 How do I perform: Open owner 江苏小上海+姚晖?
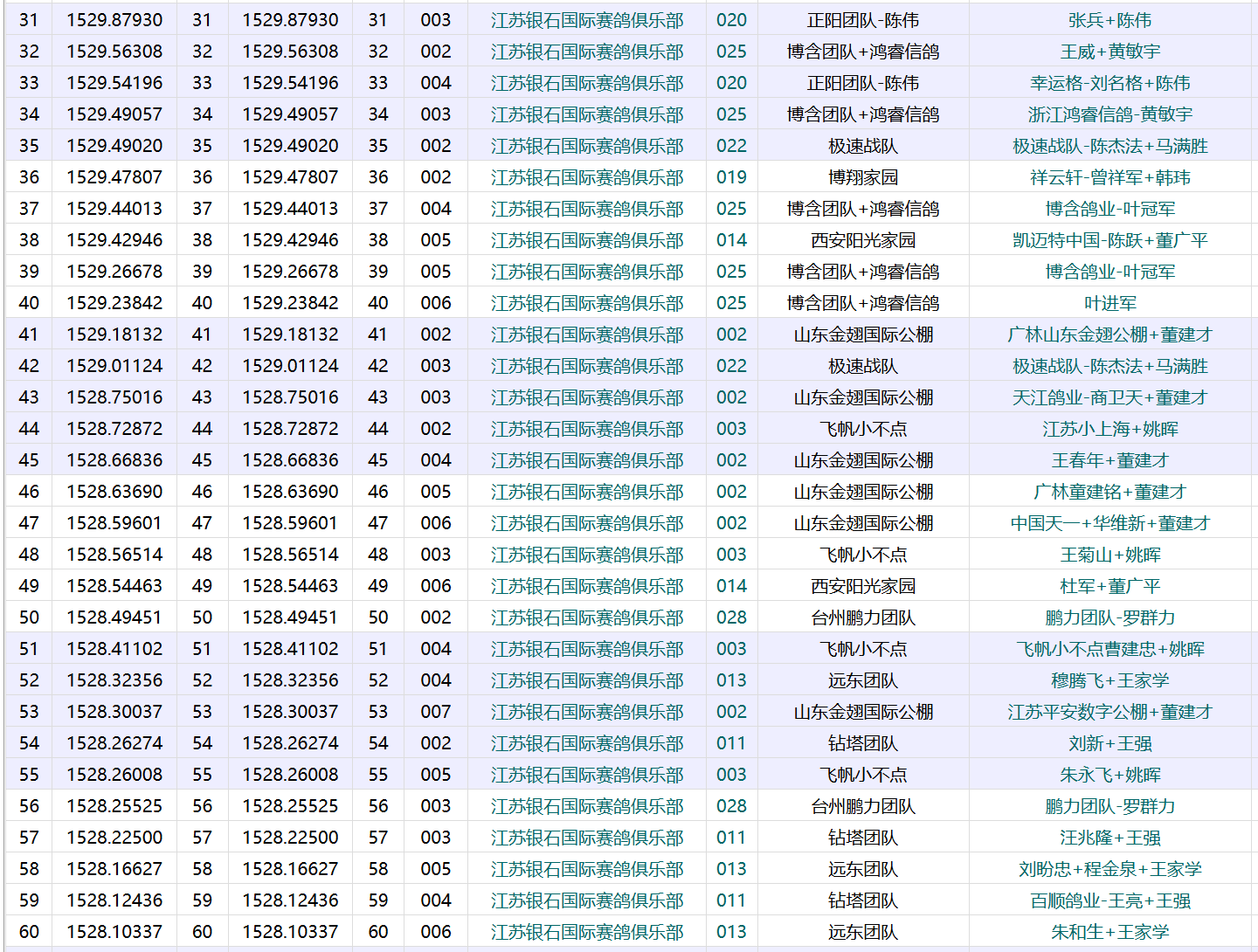1109,429
